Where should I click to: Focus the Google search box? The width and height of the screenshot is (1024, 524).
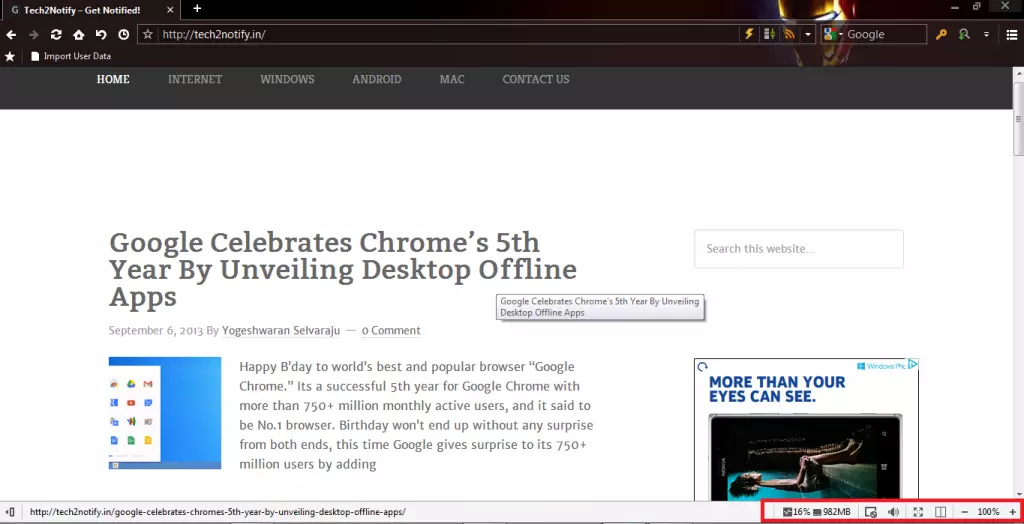coord(885,35)
